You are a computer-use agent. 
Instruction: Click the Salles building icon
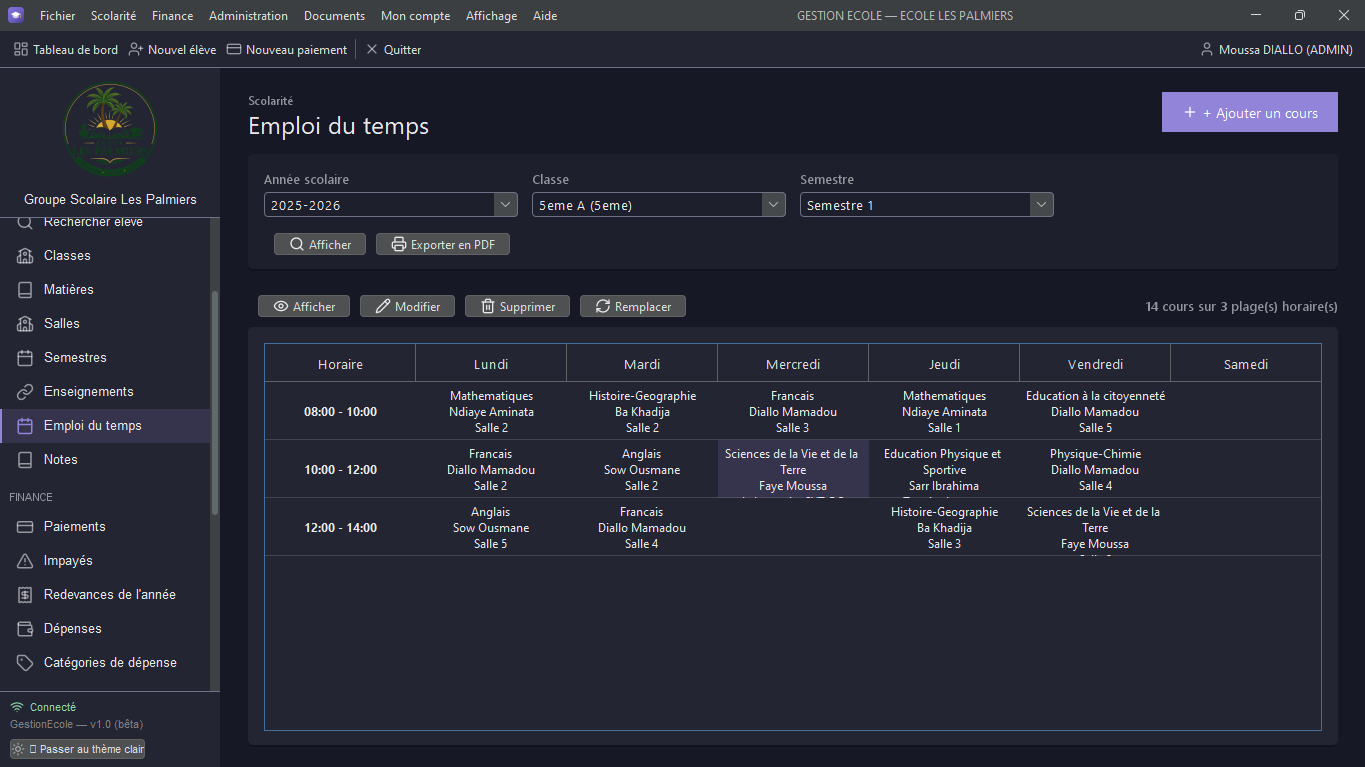click(x=25, y=324)
